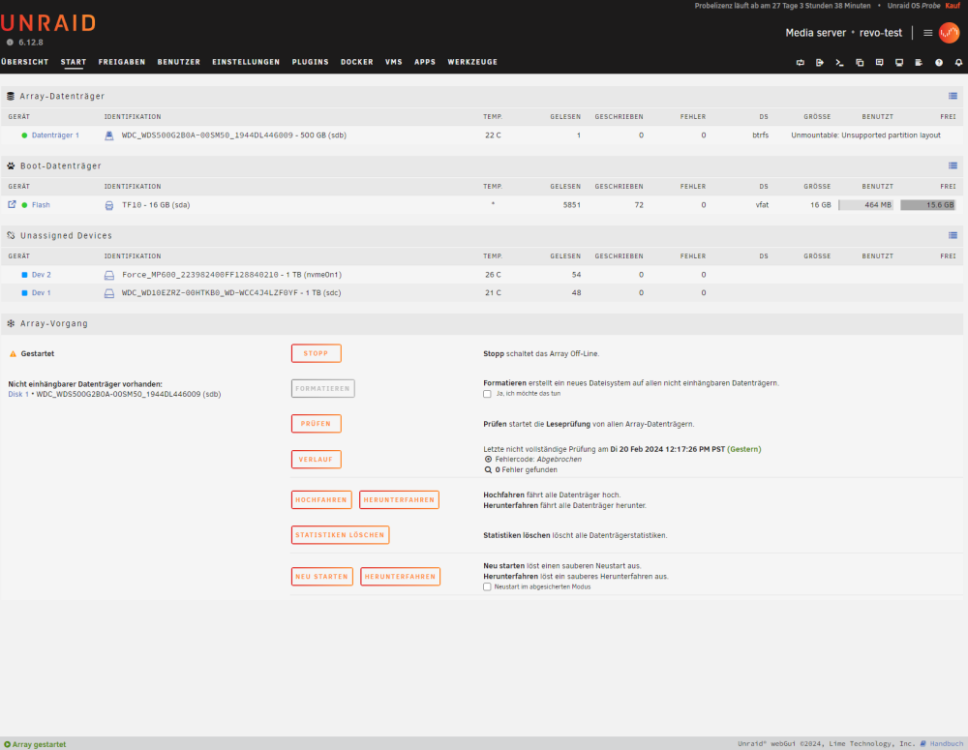The height and width of the screenshot is (750, 968).
Task: Open the VMS menu tab
Action: [x=394, y=62]
